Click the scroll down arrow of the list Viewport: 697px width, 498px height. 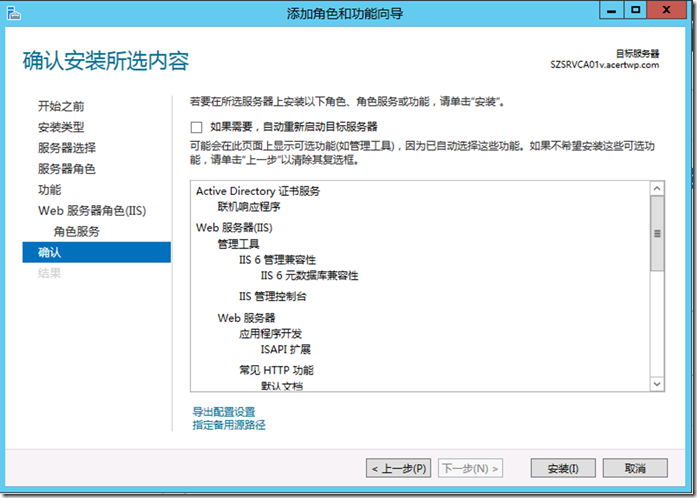657,384
